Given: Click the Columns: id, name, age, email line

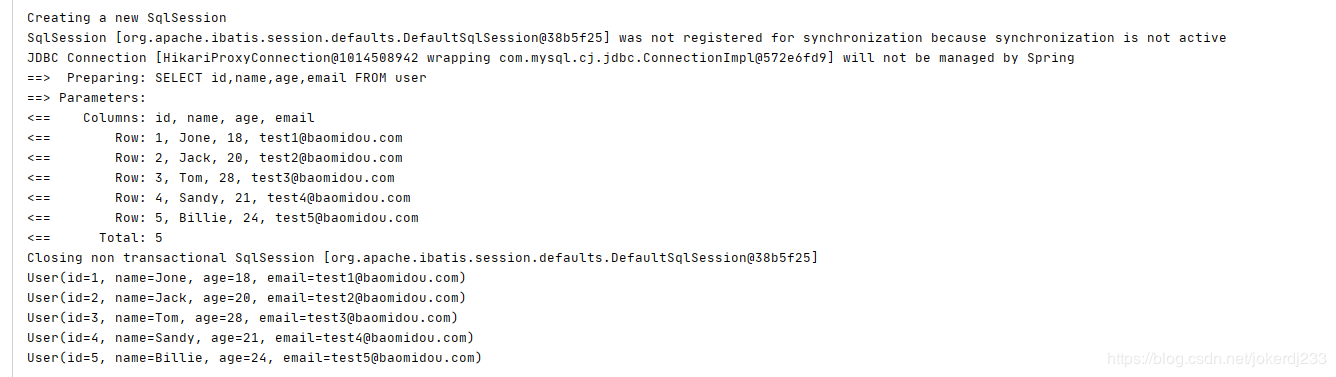Looking at the screenshot, I should coord(171,118).
